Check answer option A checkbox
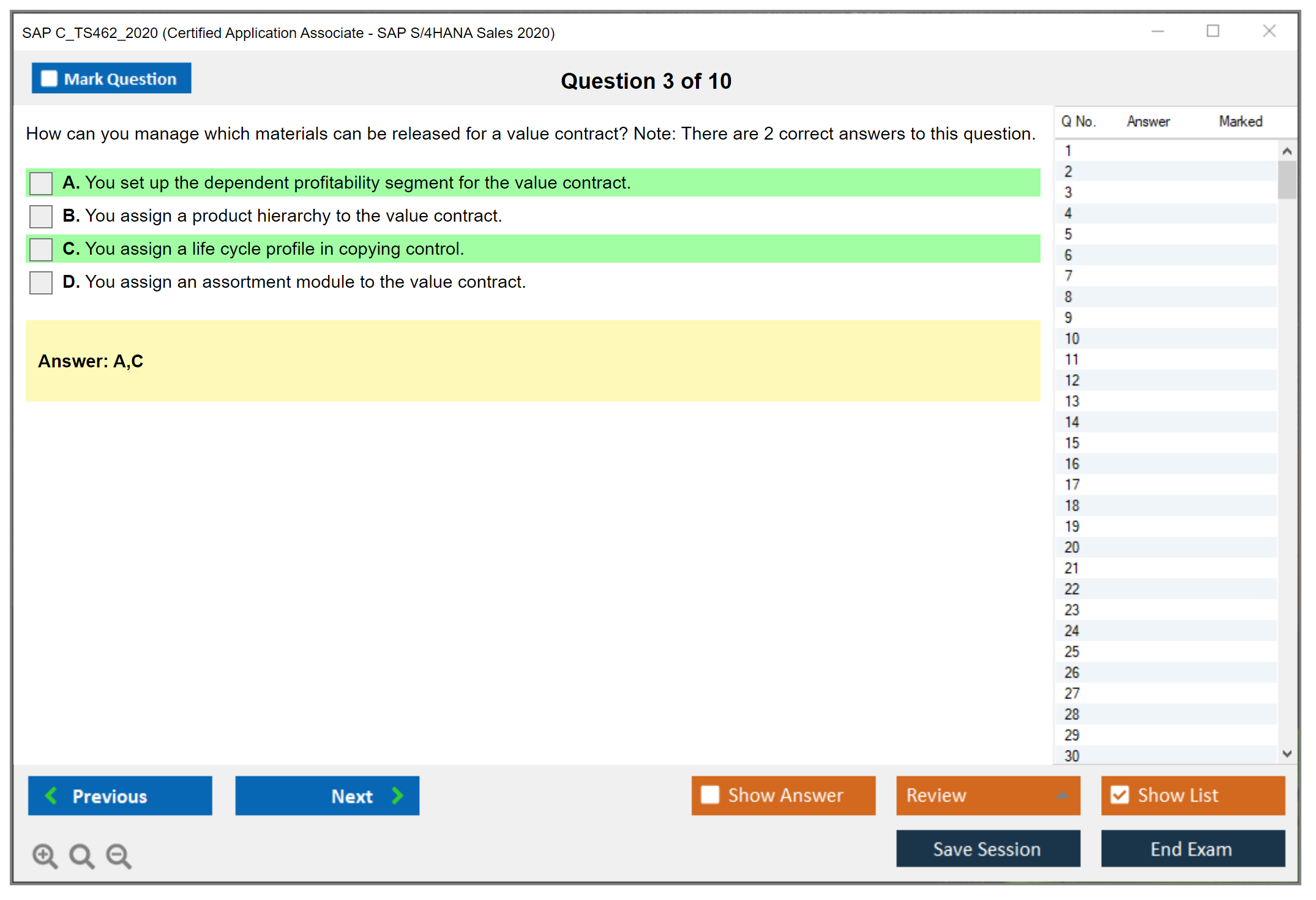The width and height of the screenshot is (1316, 900). point(41,183)
